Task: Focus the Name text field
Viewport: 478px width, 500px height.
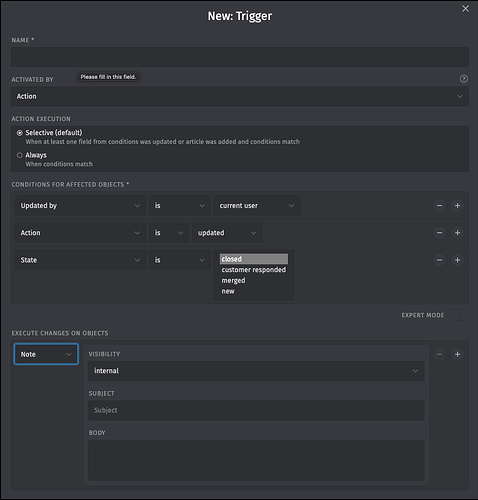Action: coord(240,57)
